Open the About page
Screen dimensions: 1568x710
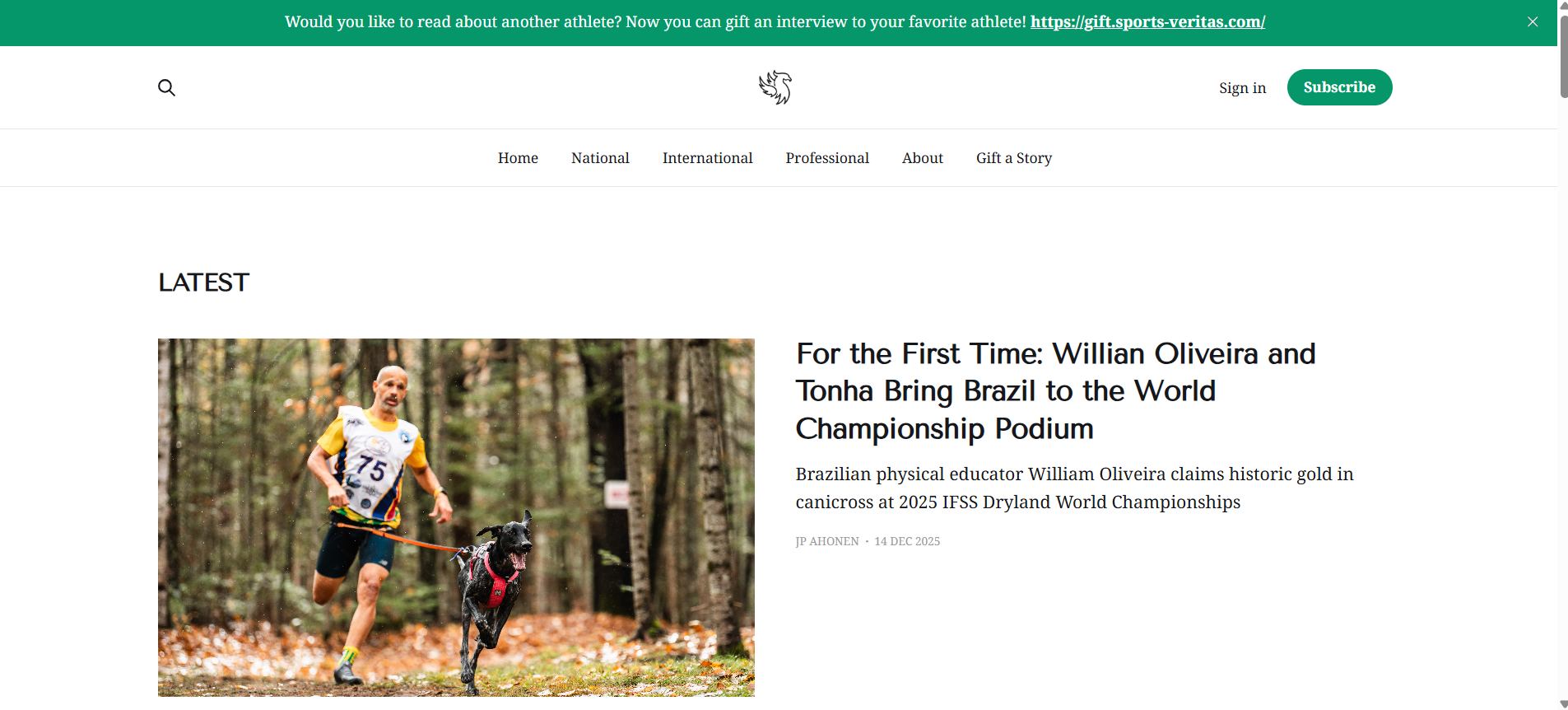(922, 158)
